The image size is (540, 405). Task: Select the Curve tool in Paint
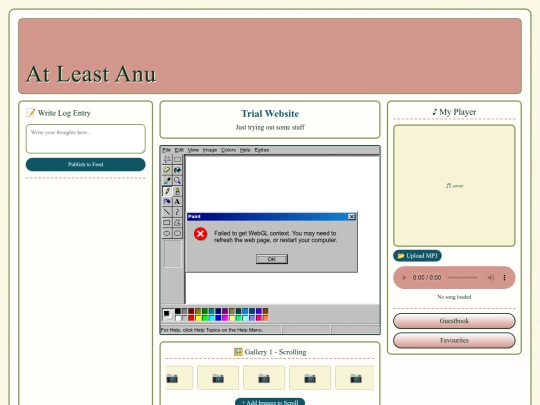(x=177, y=212)
